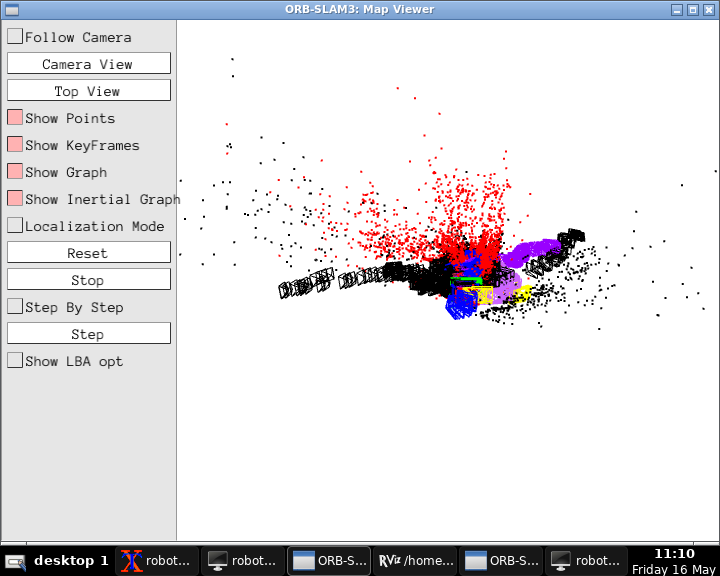Click the blue keyframe cluster in map view
720x576 pixels.
[461, 304]
